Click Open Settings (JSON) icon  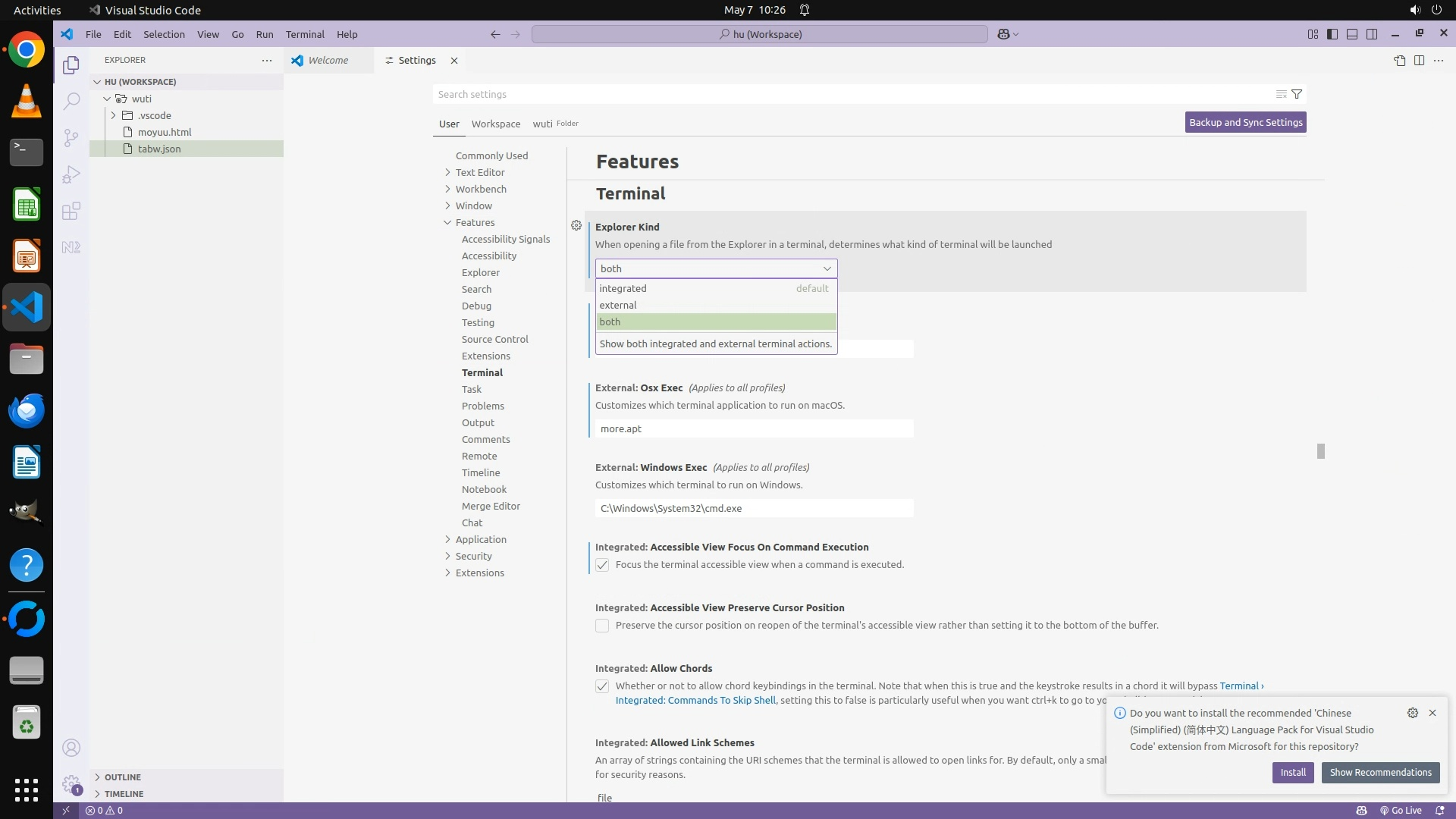pos(1399,61)
